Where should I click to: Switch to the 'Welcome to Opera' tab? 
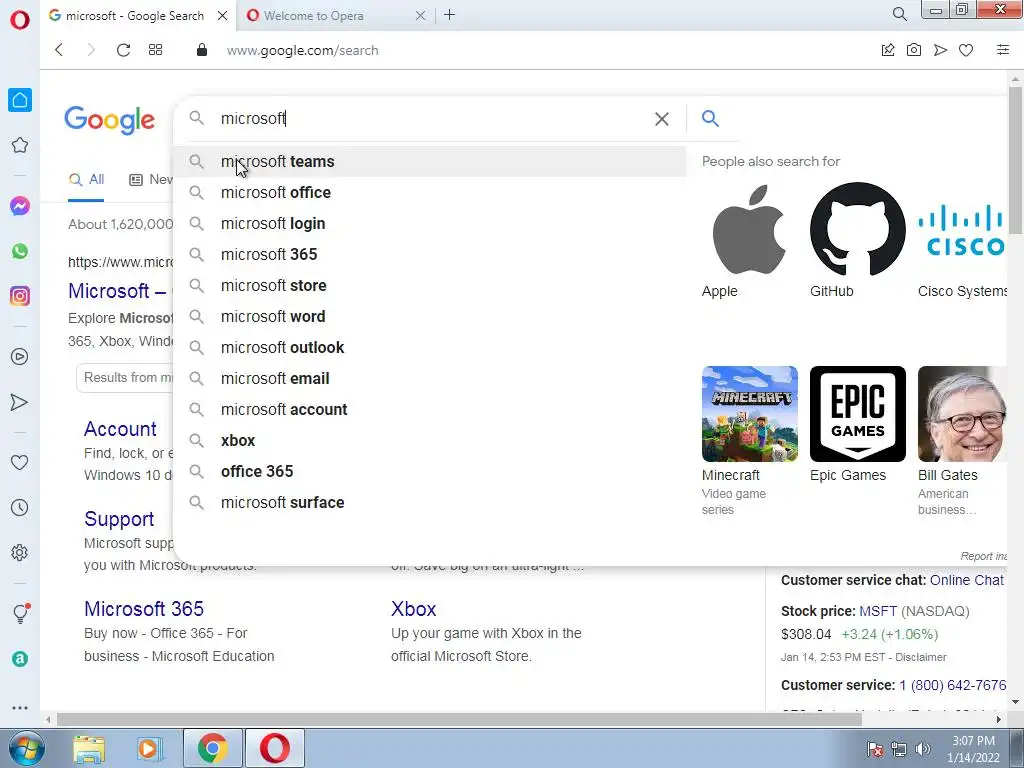pyautogui.click(x=313, y=16)
